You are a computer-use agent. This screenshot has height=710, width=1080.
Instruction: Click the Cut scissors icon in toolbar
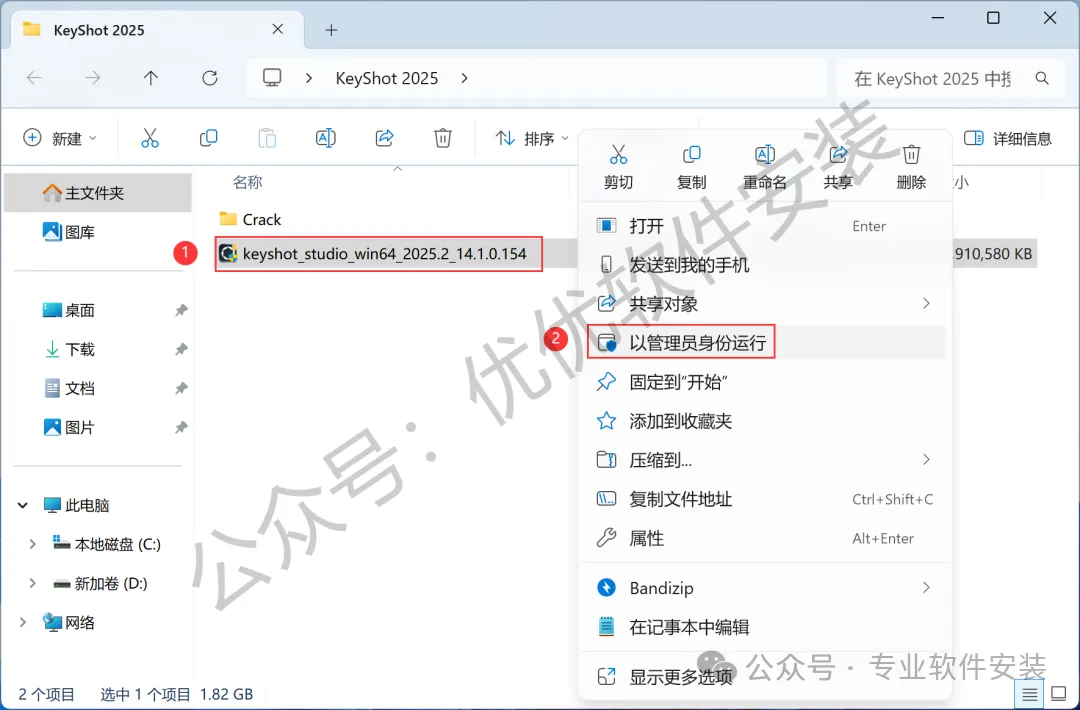point(149,138)
